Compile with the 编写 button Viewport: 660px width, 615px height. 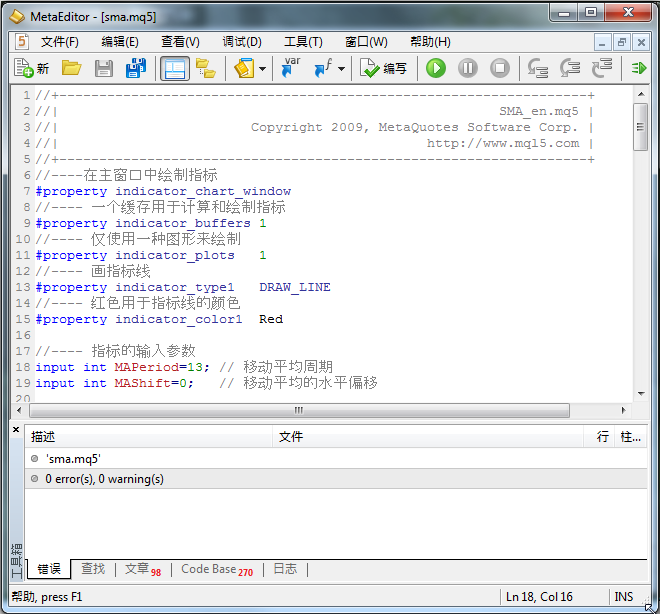point(383,68)
